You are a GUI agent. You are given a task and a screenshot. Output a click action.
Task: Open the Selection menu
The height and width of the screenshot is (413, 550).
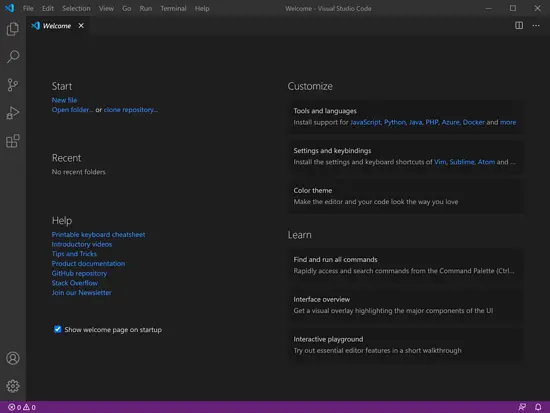(76, 8)
